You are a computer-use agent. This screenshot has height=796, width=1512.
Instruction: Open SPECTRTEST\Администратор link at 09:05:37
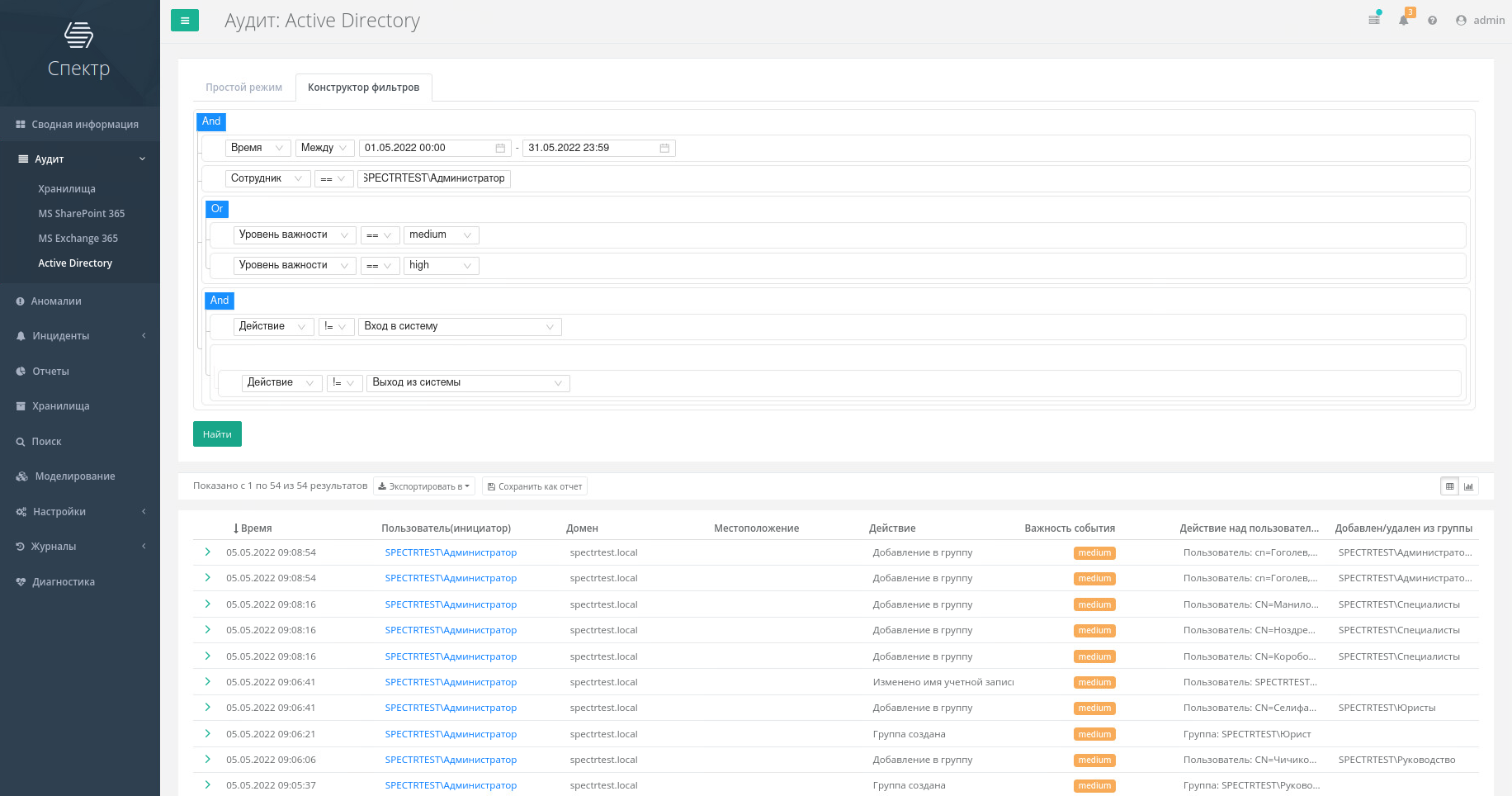(451, 785)
